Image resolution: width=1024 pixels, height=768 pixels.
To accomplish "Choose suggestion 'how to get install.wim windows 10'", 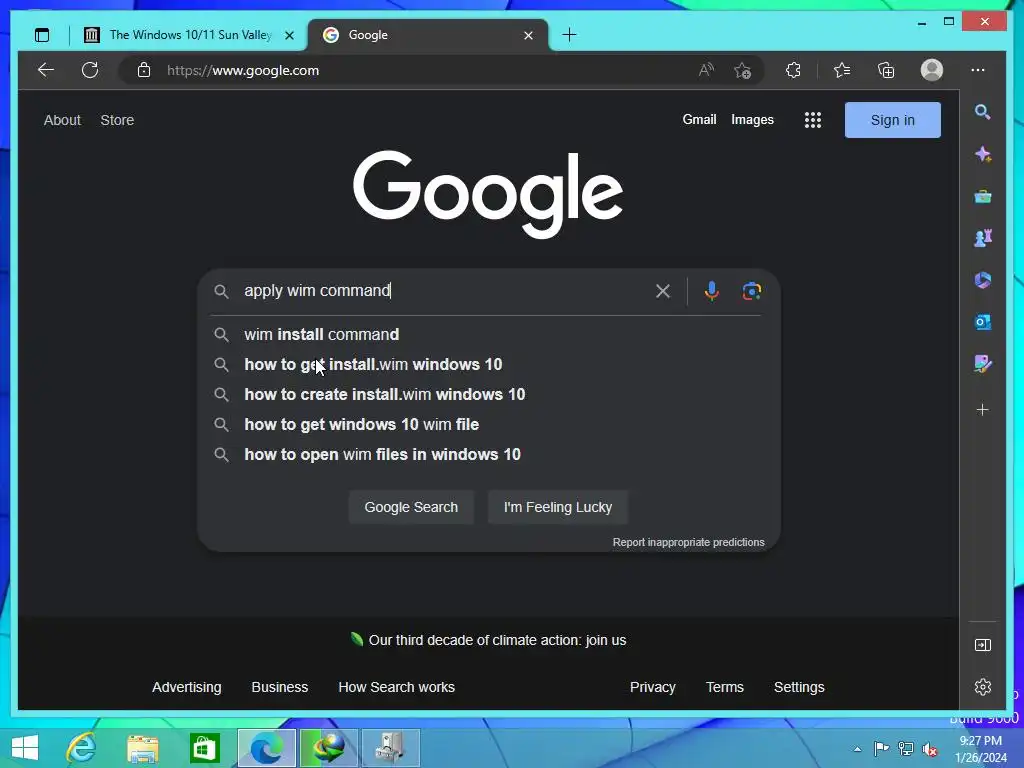I will pos(486,364).
